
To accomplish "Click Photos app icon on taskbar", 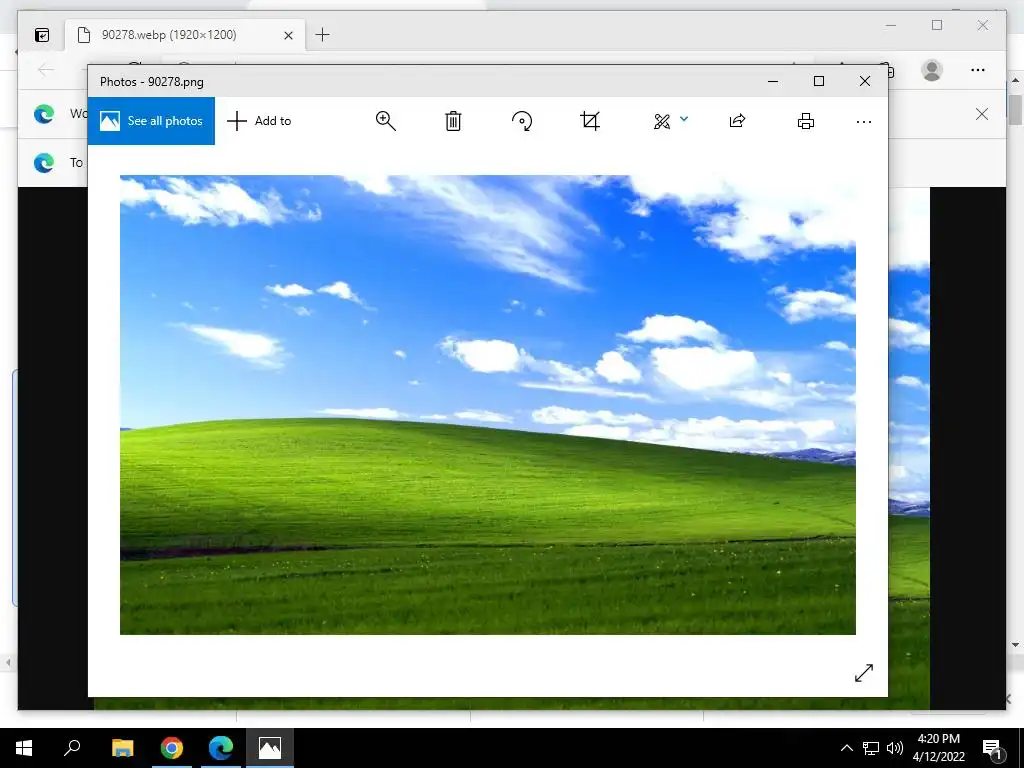I will [x=270, y=748].
